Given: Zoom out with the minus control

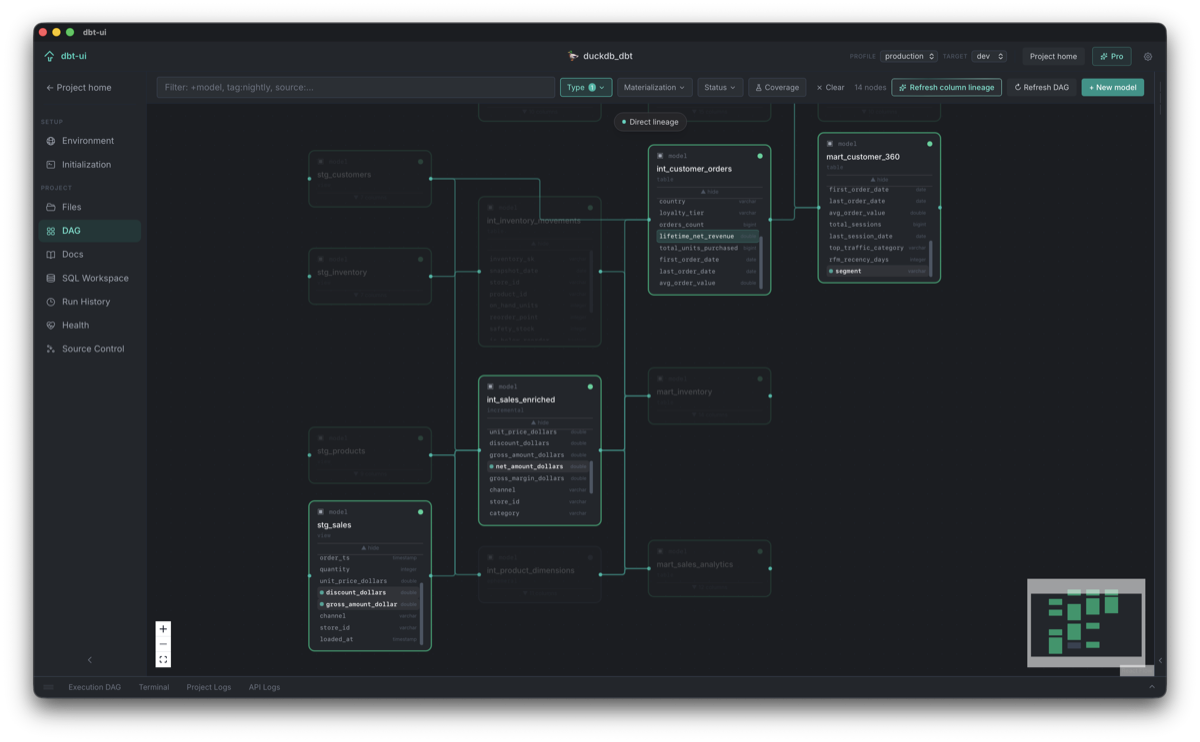Looking at the screenshot, I should [163, 644].
